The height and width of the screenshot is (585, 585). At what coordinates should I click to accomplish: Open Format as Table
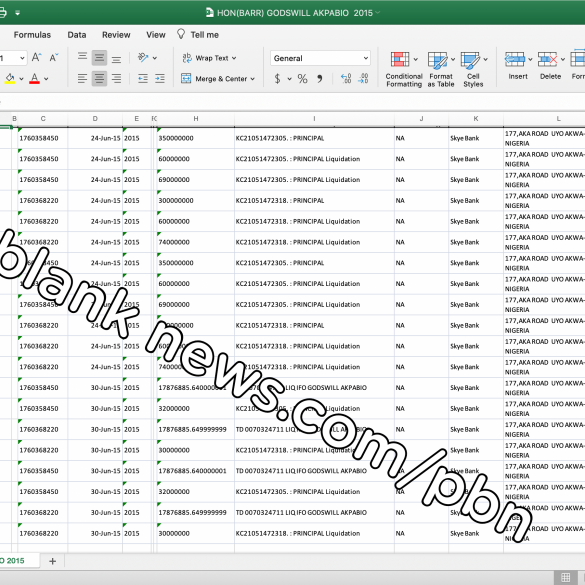coord(441,69)
